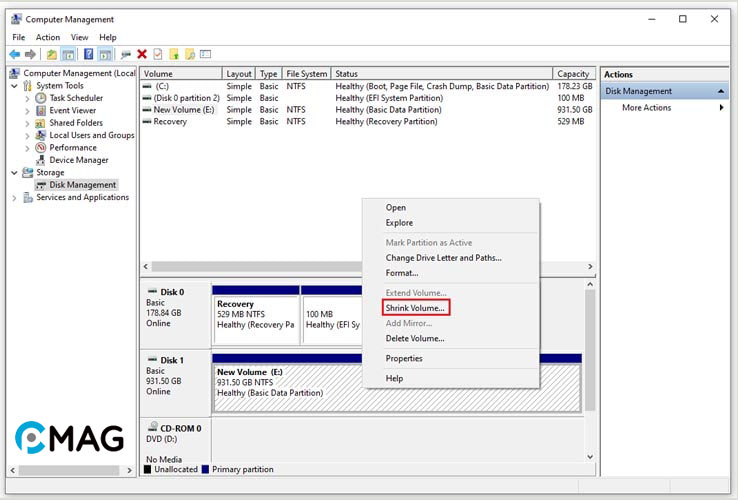738x500 pixels.
Task: Open Local Users and Groups node
Action: tap(91, 135)
